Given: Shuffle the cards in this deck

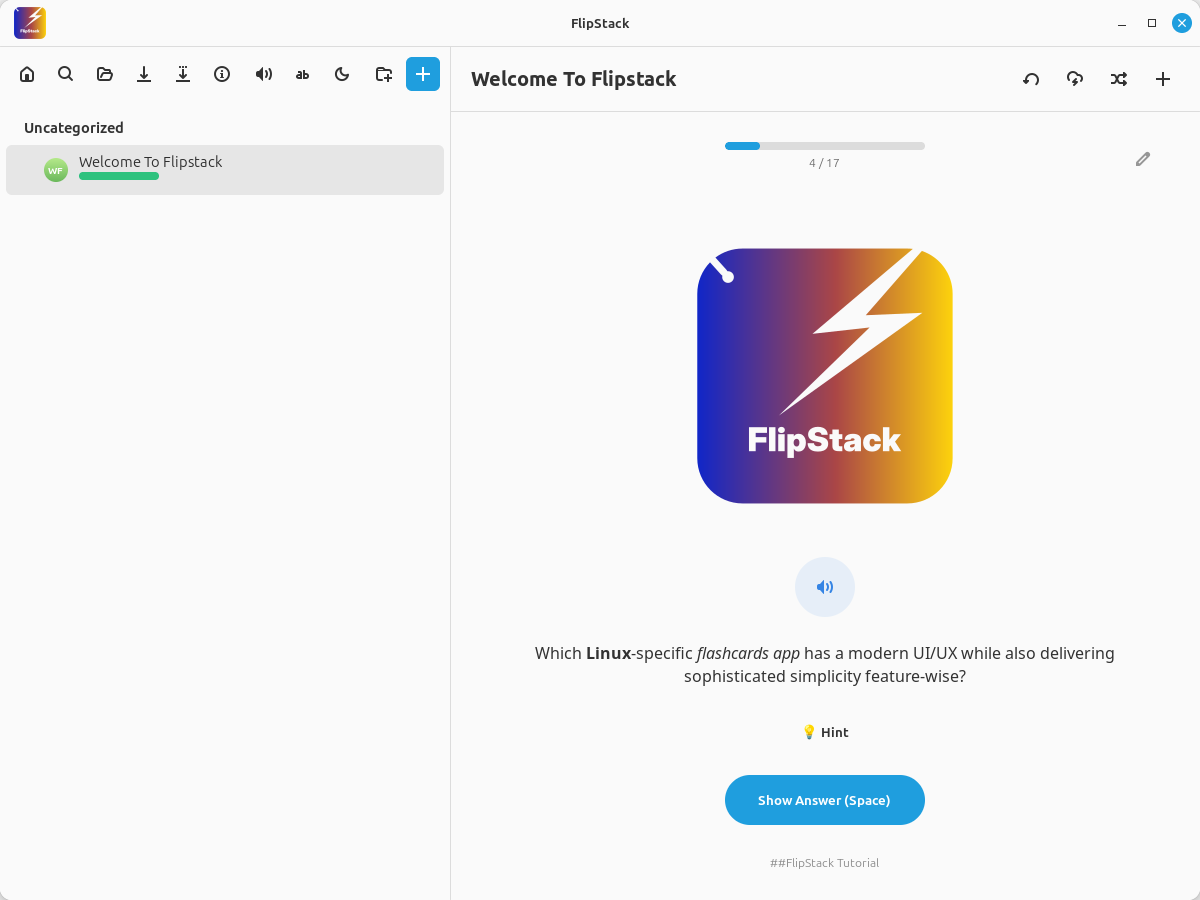Looking at the screenshot, I should click(1119, 78).
